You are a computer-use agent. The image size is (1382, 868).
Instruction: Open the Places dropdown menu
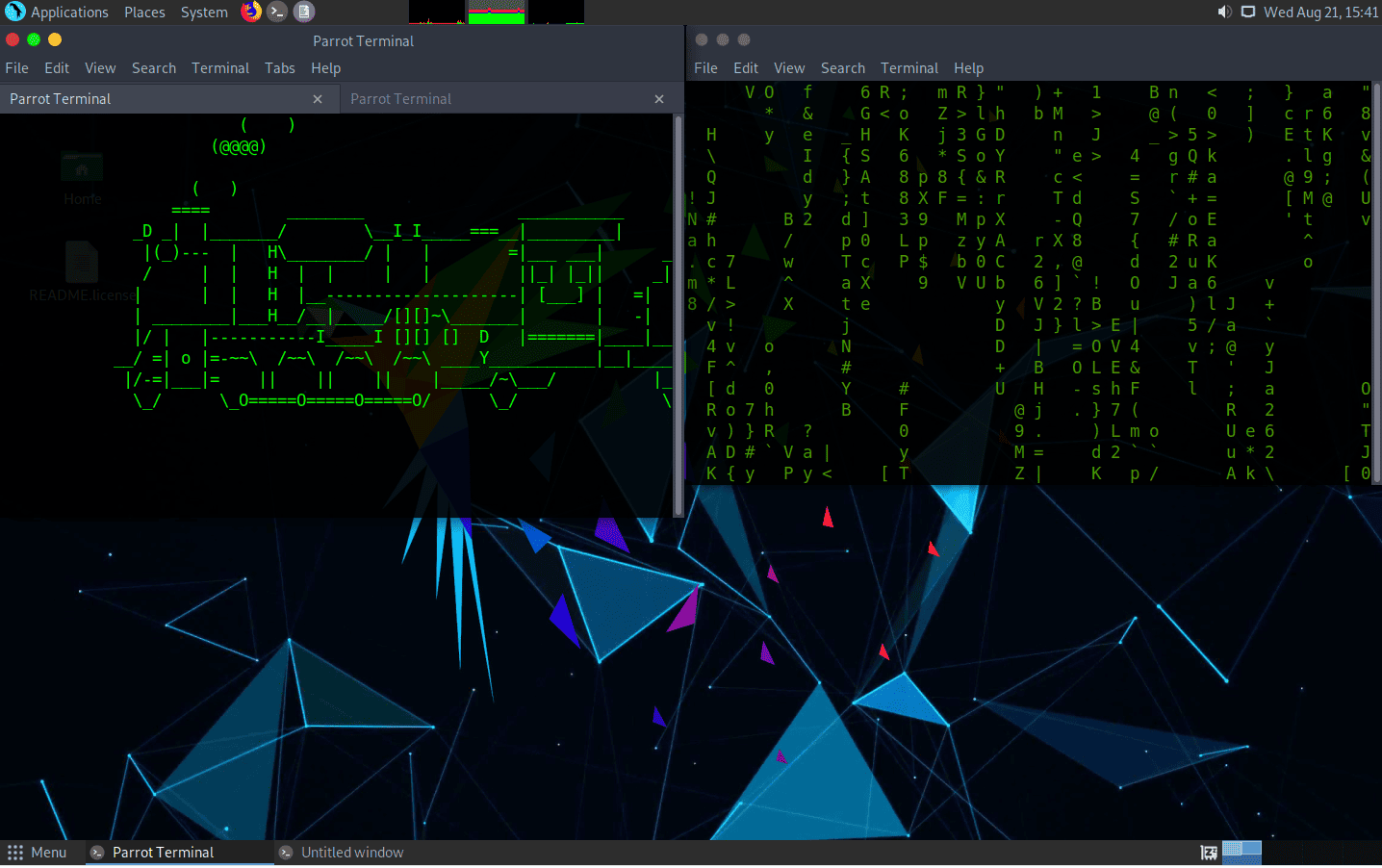click(144, 13)
